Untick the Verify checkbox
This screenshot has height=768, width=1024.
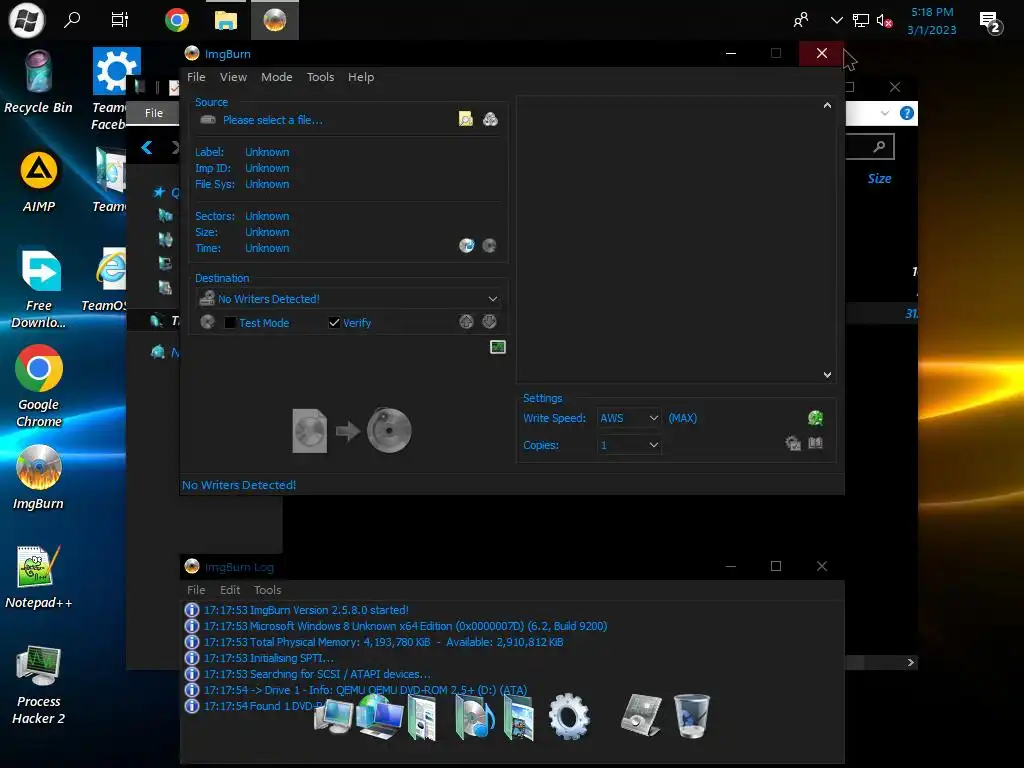pos(334,323)
